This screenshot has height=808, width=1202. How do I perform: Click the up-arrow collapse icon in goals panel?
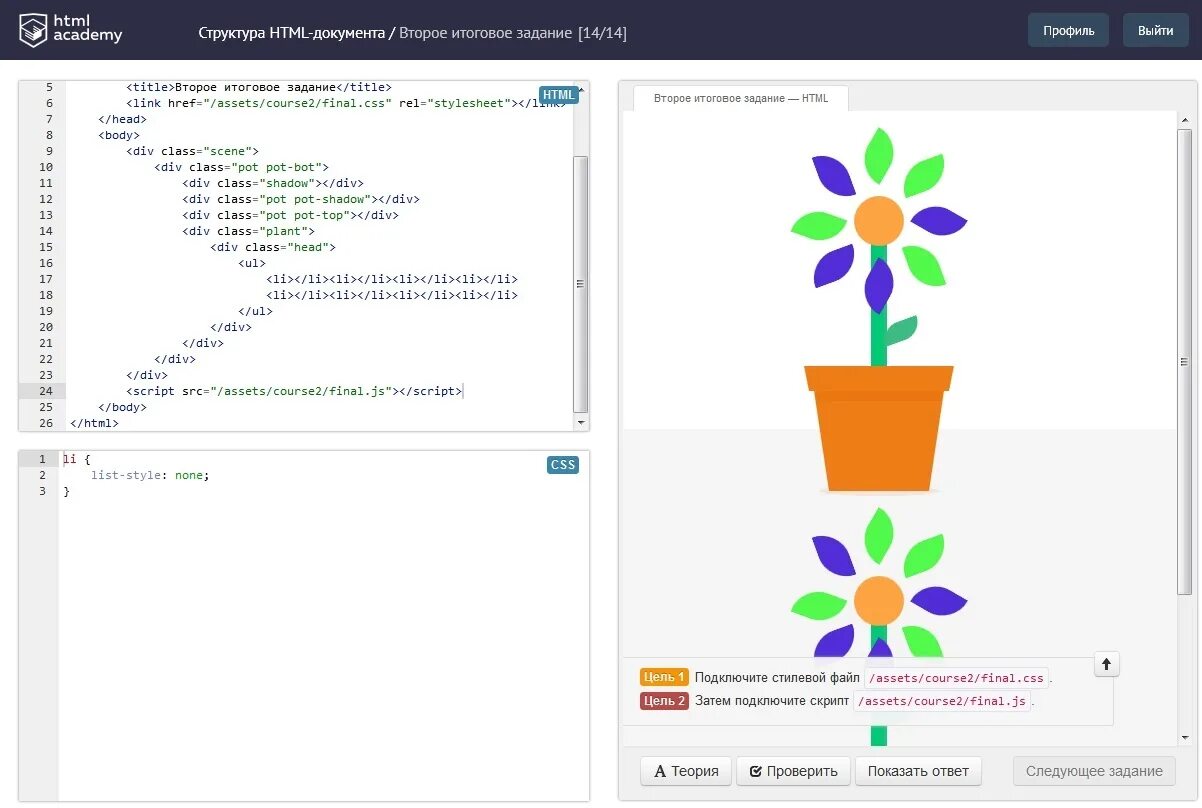tap(1106, 664)
